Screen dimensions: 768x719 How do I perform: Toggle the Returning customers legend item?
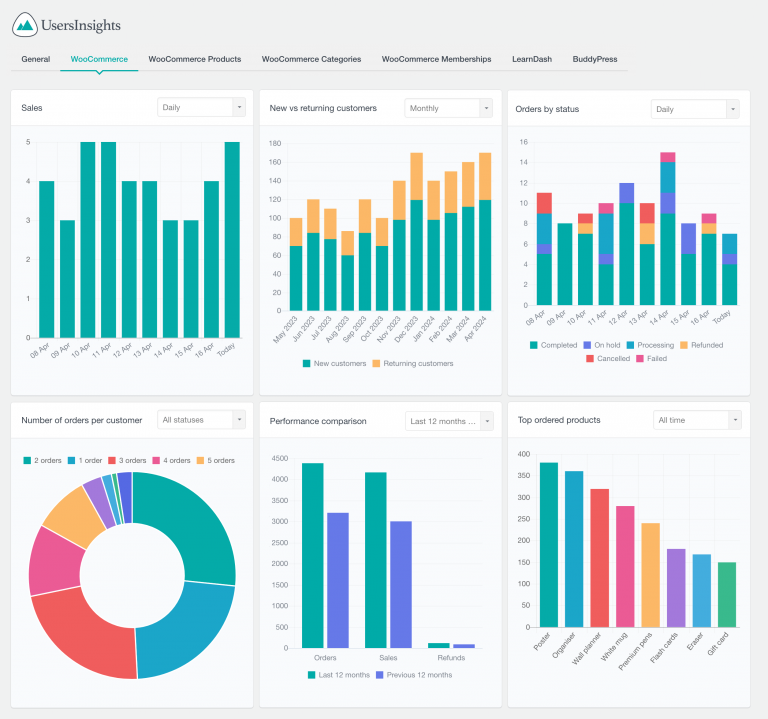coord(412,363)
